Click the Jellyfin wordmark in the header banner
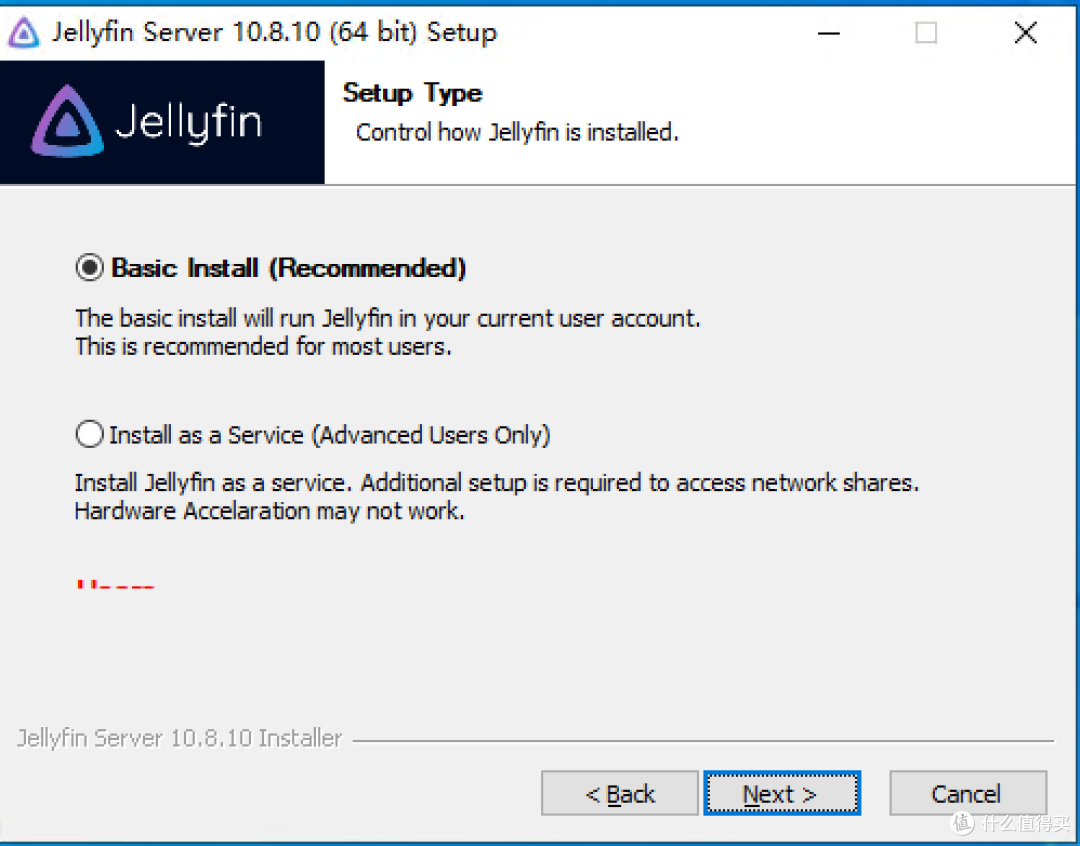Image resolution: width=1080 pixels, height=846 pixels. 188,122
